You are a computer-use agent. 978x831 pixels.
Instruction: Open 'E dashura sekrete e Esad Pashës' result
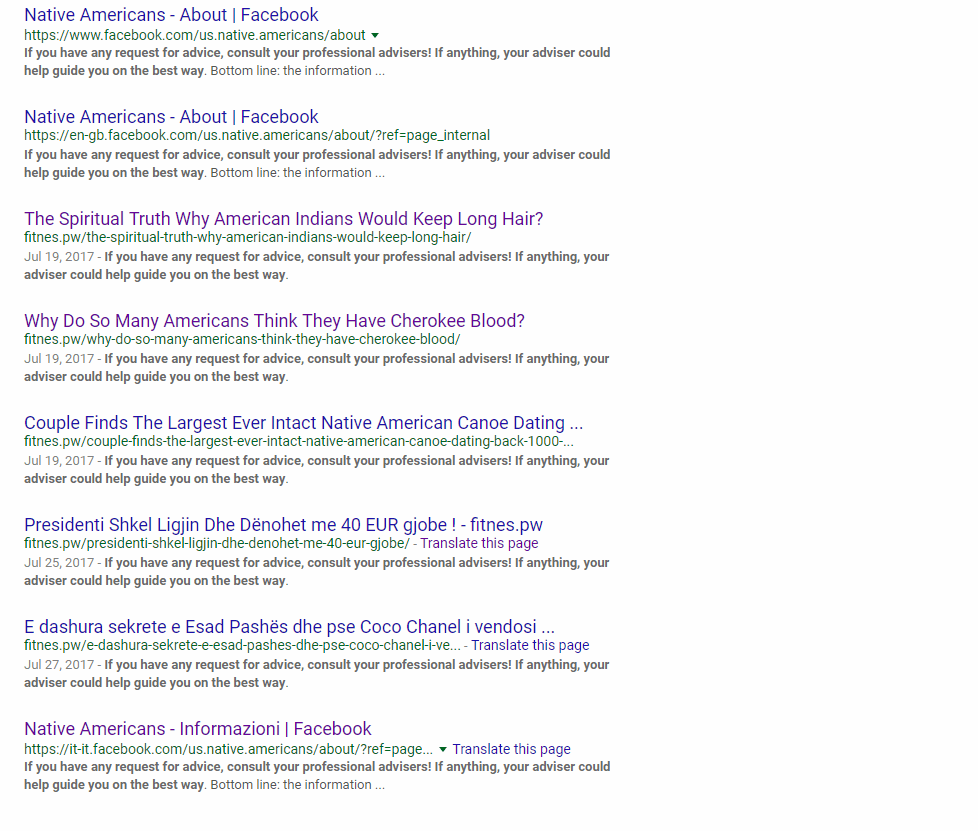(x=289, y=626)
